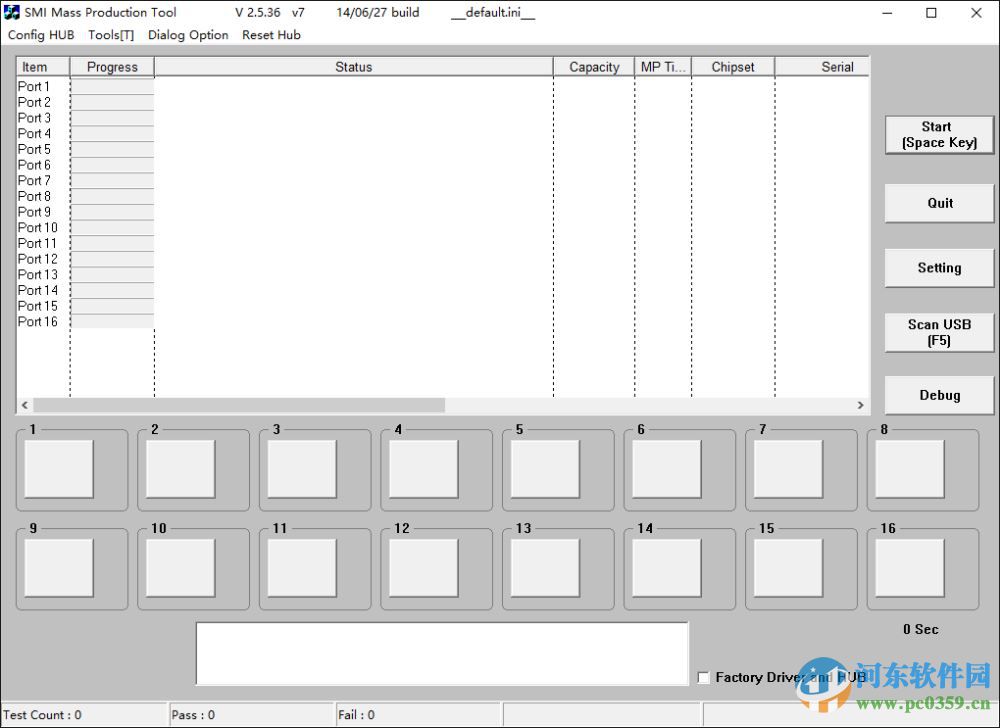The width and height of the screenshot is (1000, 728).
Task: Click the Progress column header
Action: click(x=112, y=67)
